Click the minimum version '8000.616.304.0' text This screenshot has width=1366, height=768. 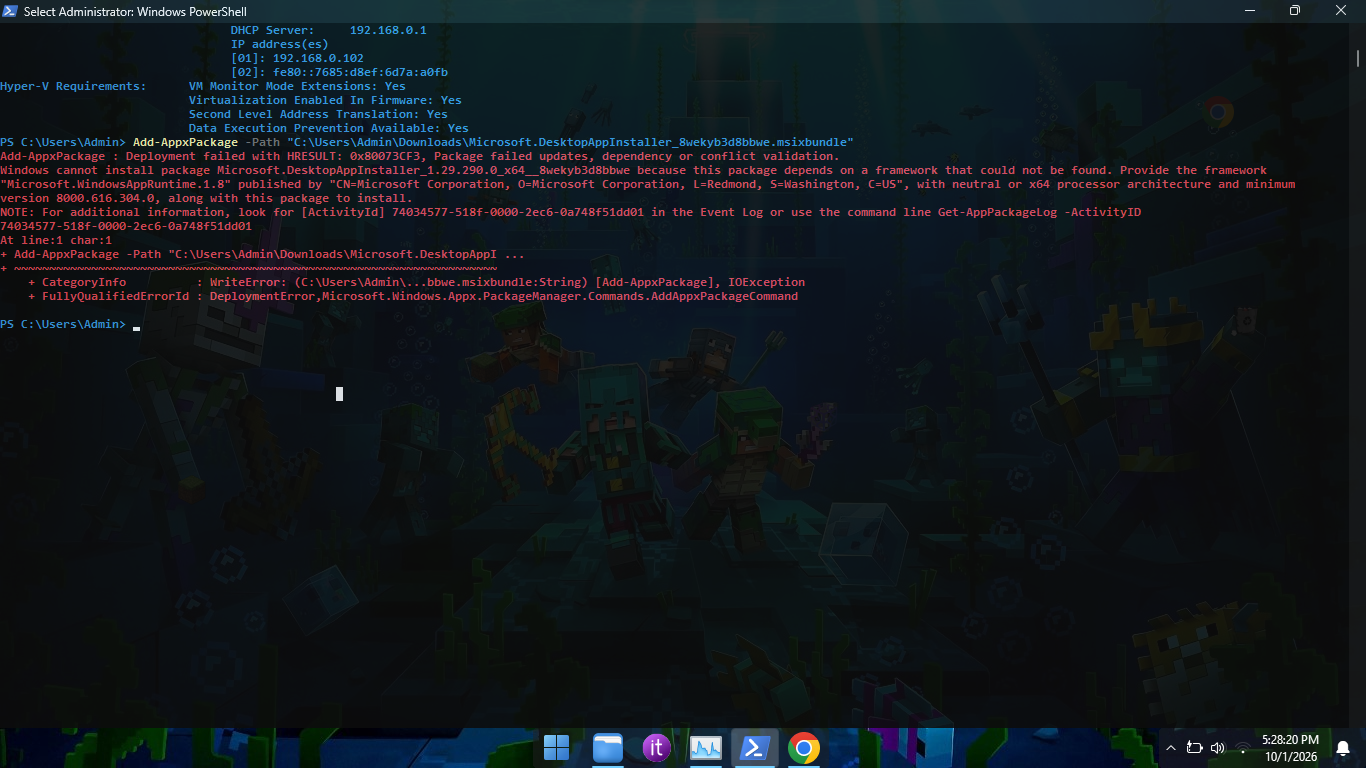click(x=105, y=198)
